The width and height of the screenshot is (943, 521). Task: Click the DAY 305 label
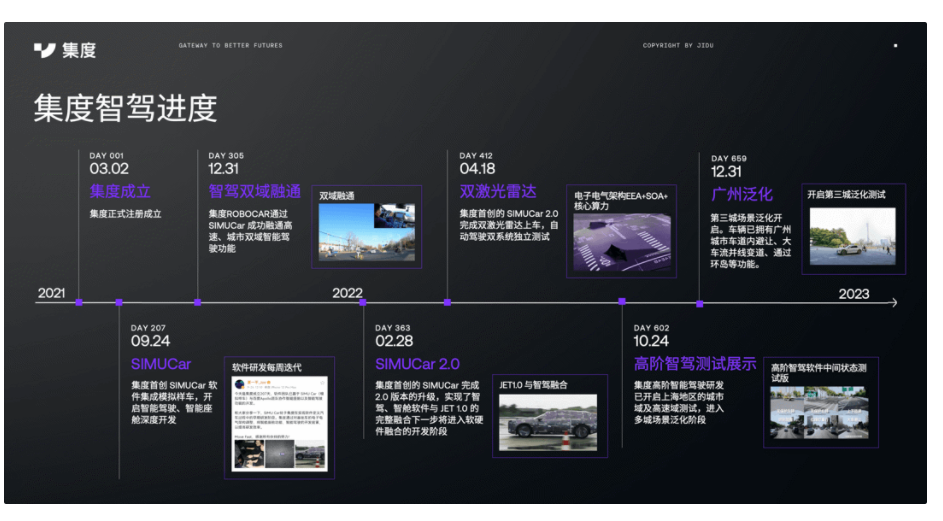pyautogui.click(x=226, y=156)
